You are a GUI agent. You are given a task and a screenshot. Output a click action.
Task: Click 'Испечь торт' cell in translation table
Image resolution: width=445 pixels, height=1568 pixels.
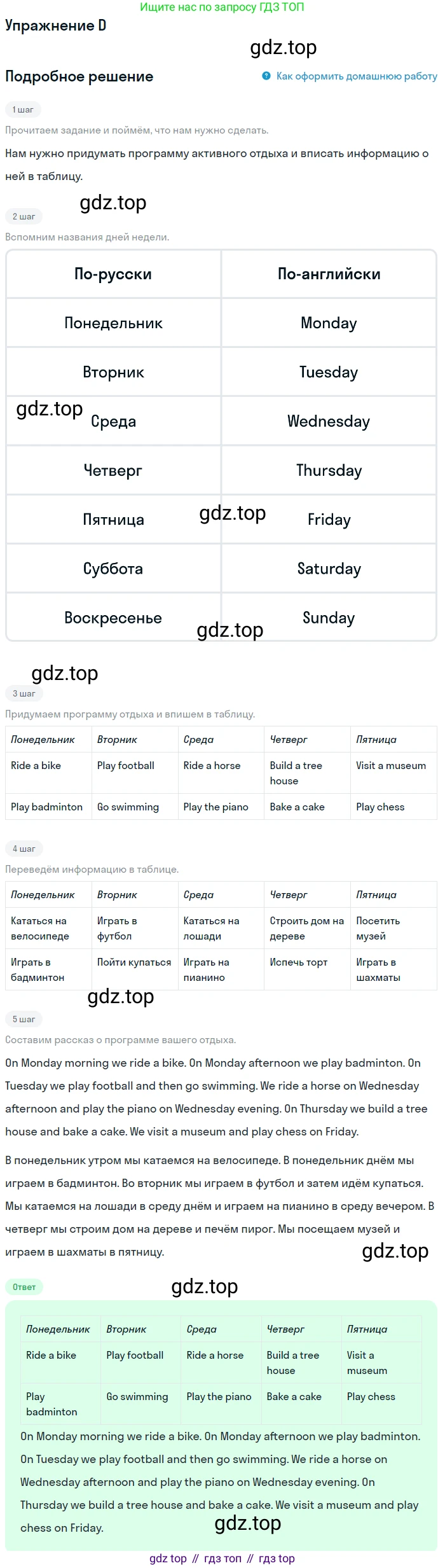pyautogui.click(x=307, y=969)
